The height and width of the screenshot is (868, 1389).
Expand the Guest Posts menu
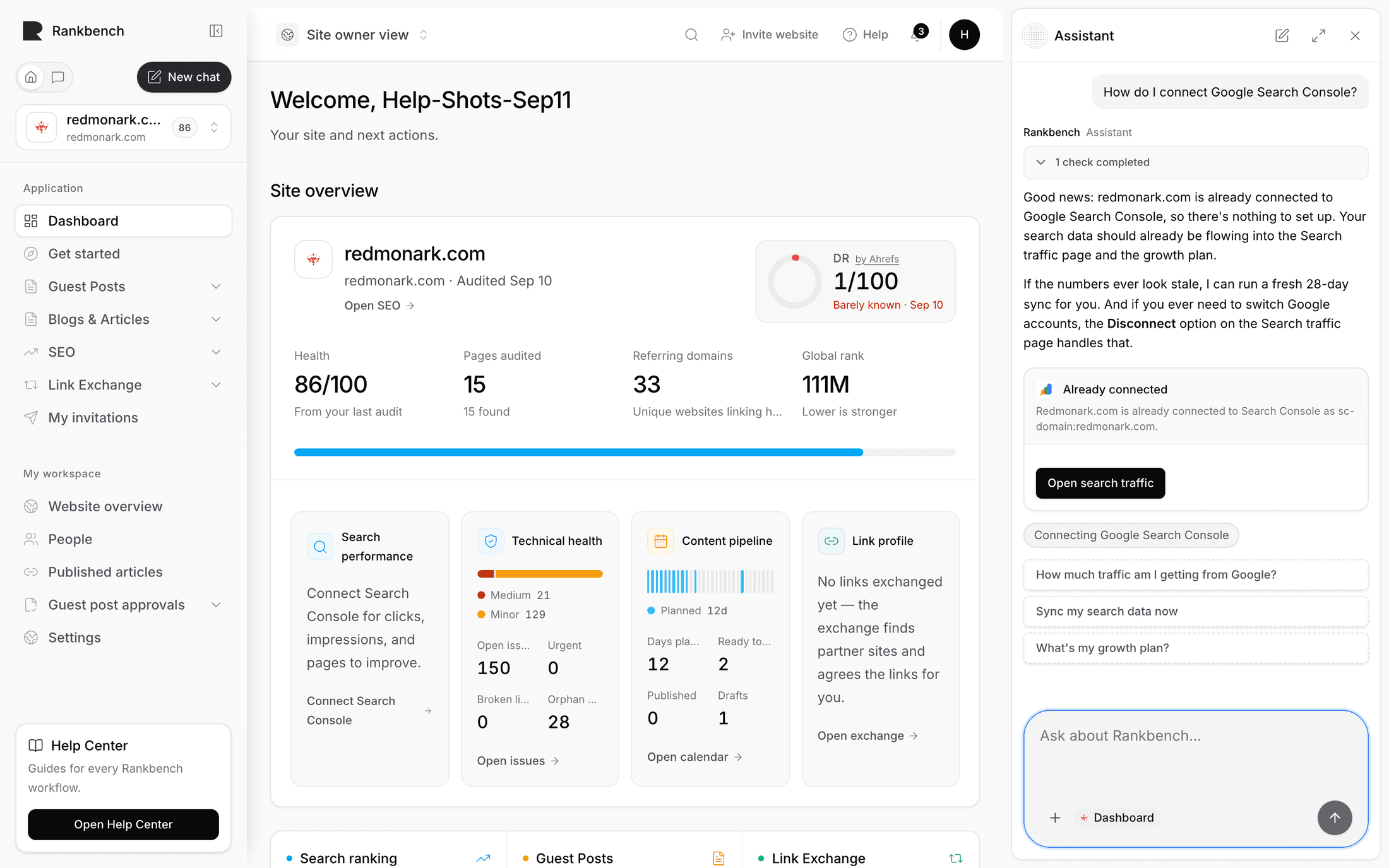tap(123, 287)
